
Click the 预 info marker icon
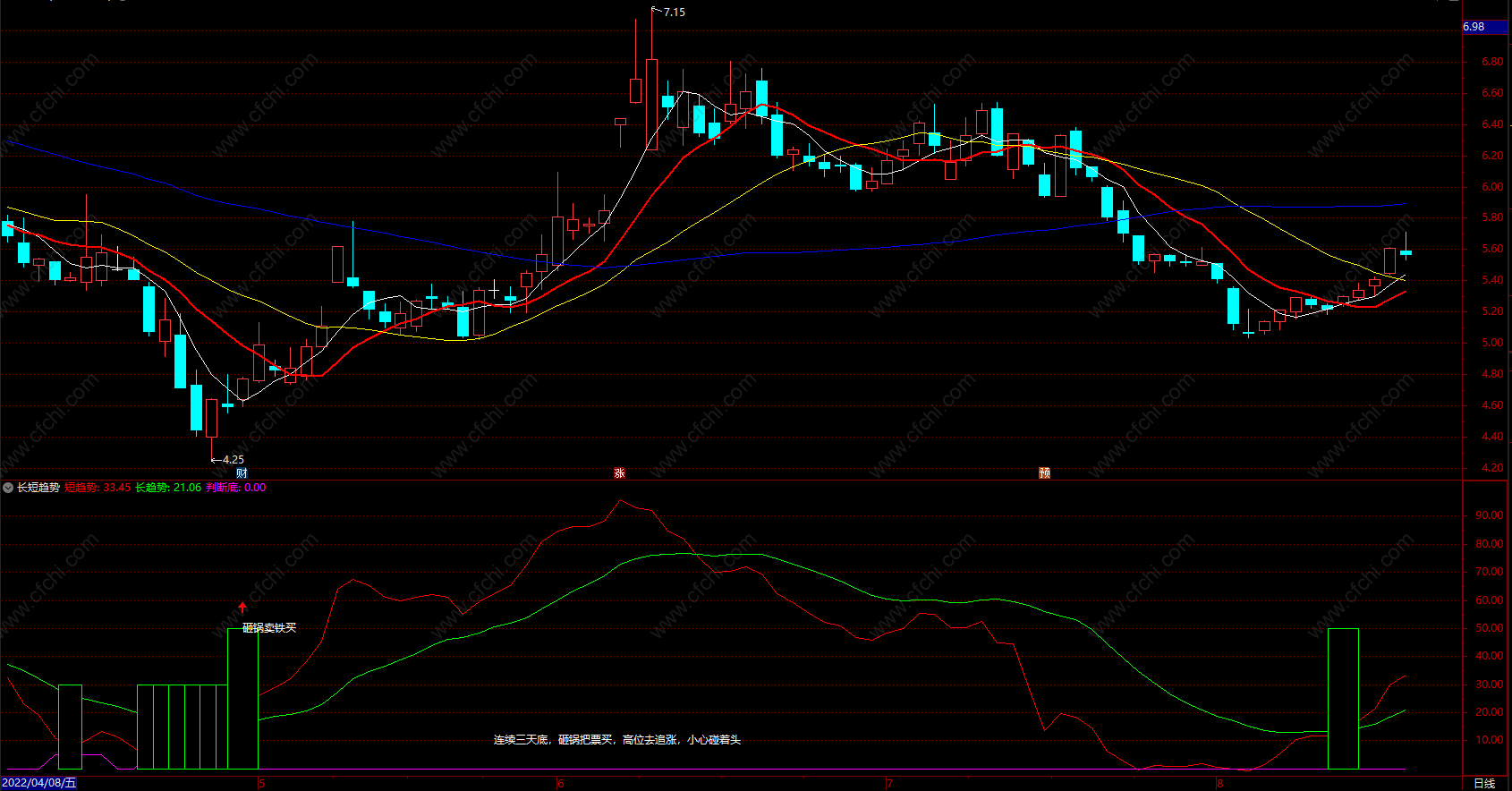[1044, 472]
